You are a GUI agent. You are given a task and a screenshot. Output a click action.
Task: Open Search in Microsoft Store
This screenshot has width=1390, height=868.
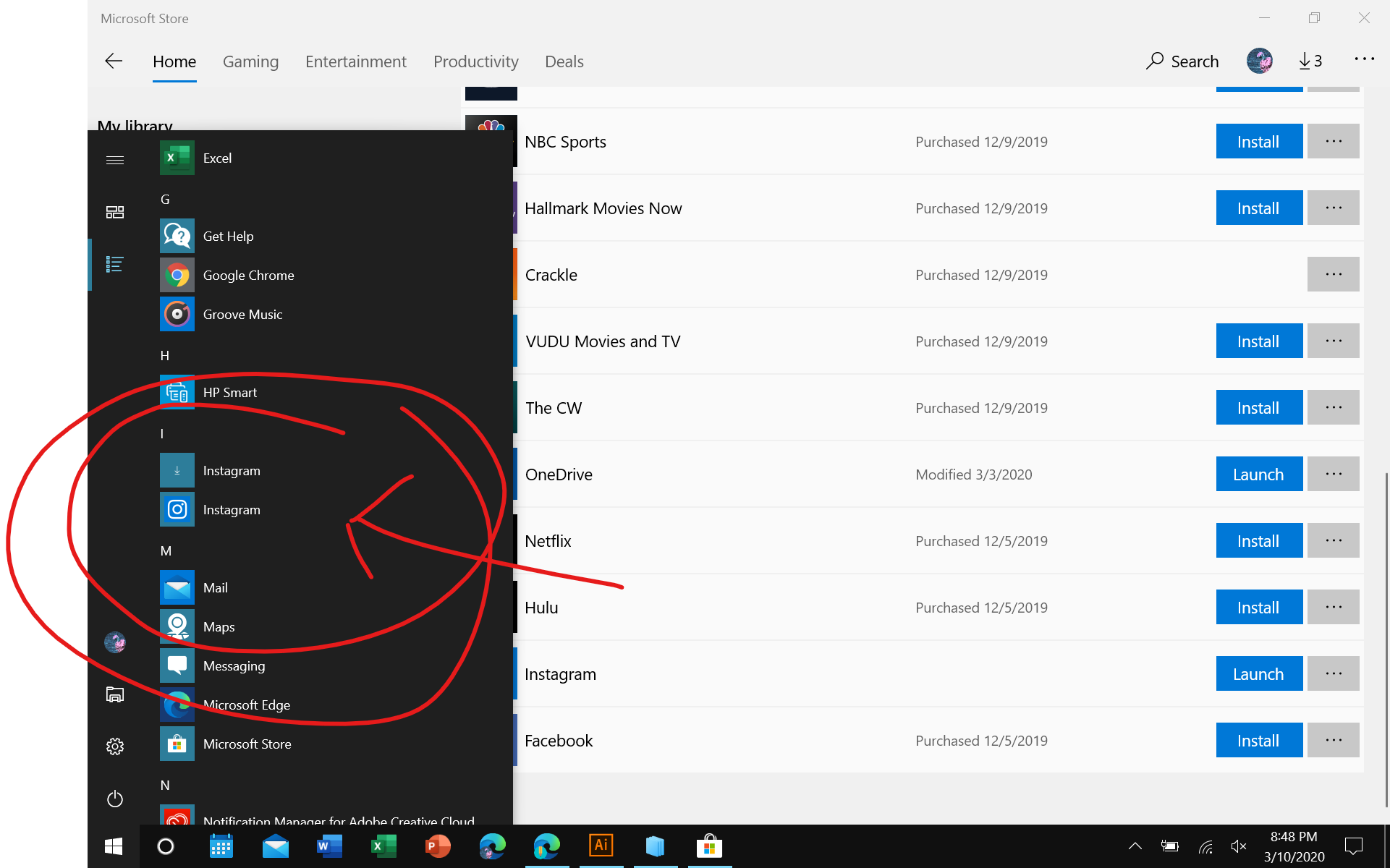pos(1182,61)
